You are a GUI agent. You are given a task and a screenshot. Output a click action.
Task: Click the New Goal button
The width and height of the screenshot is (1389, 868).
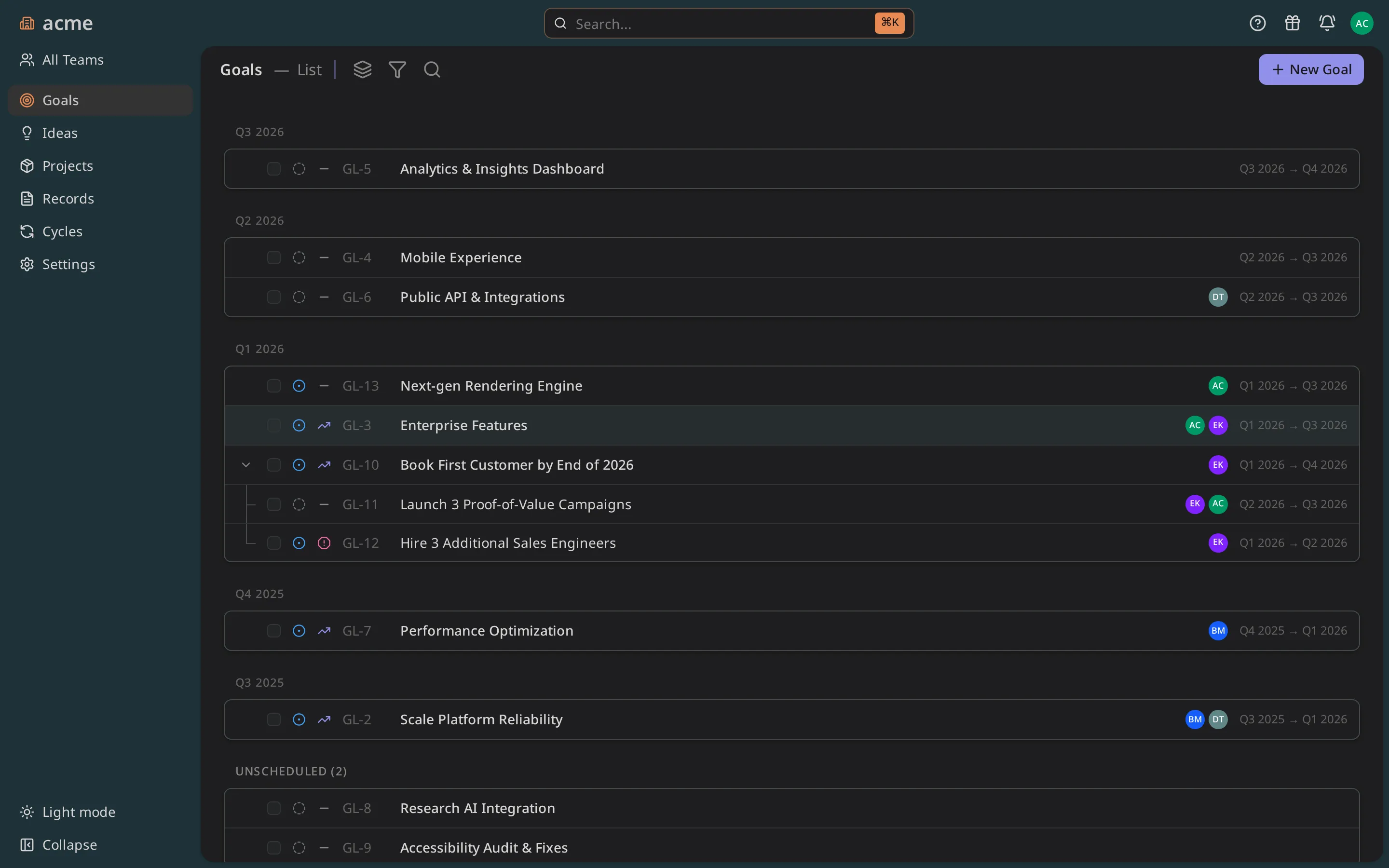(x=1311, y=69)
